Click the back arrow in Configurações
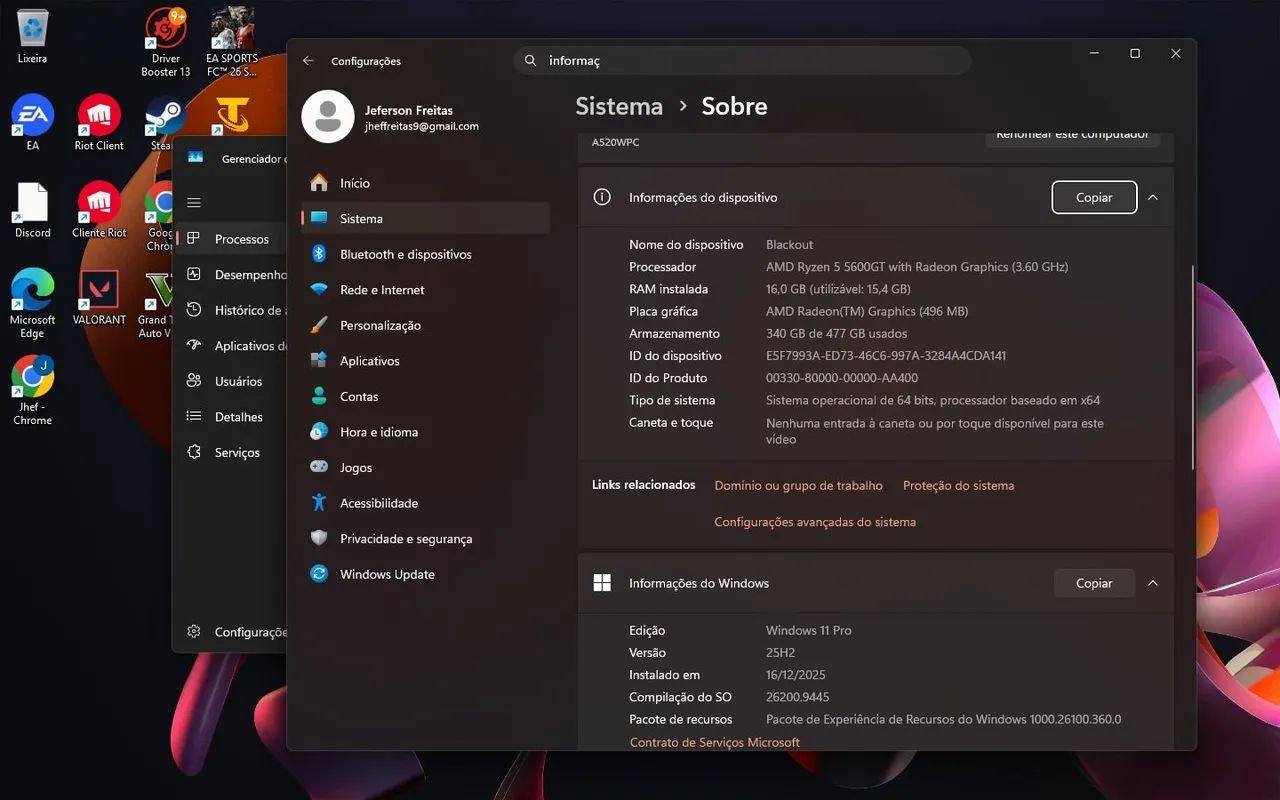 coord(308,61)
